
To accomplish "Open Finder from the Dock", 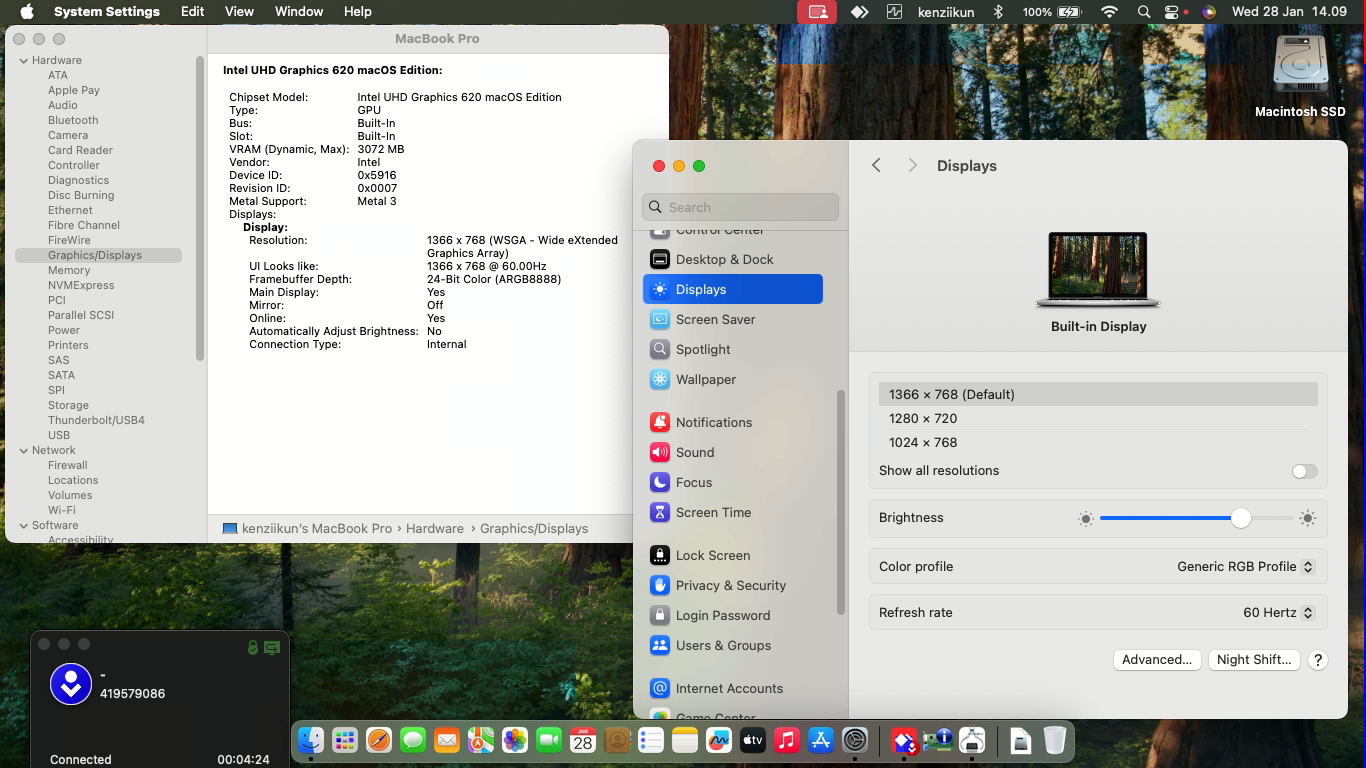I will (311, 741).
